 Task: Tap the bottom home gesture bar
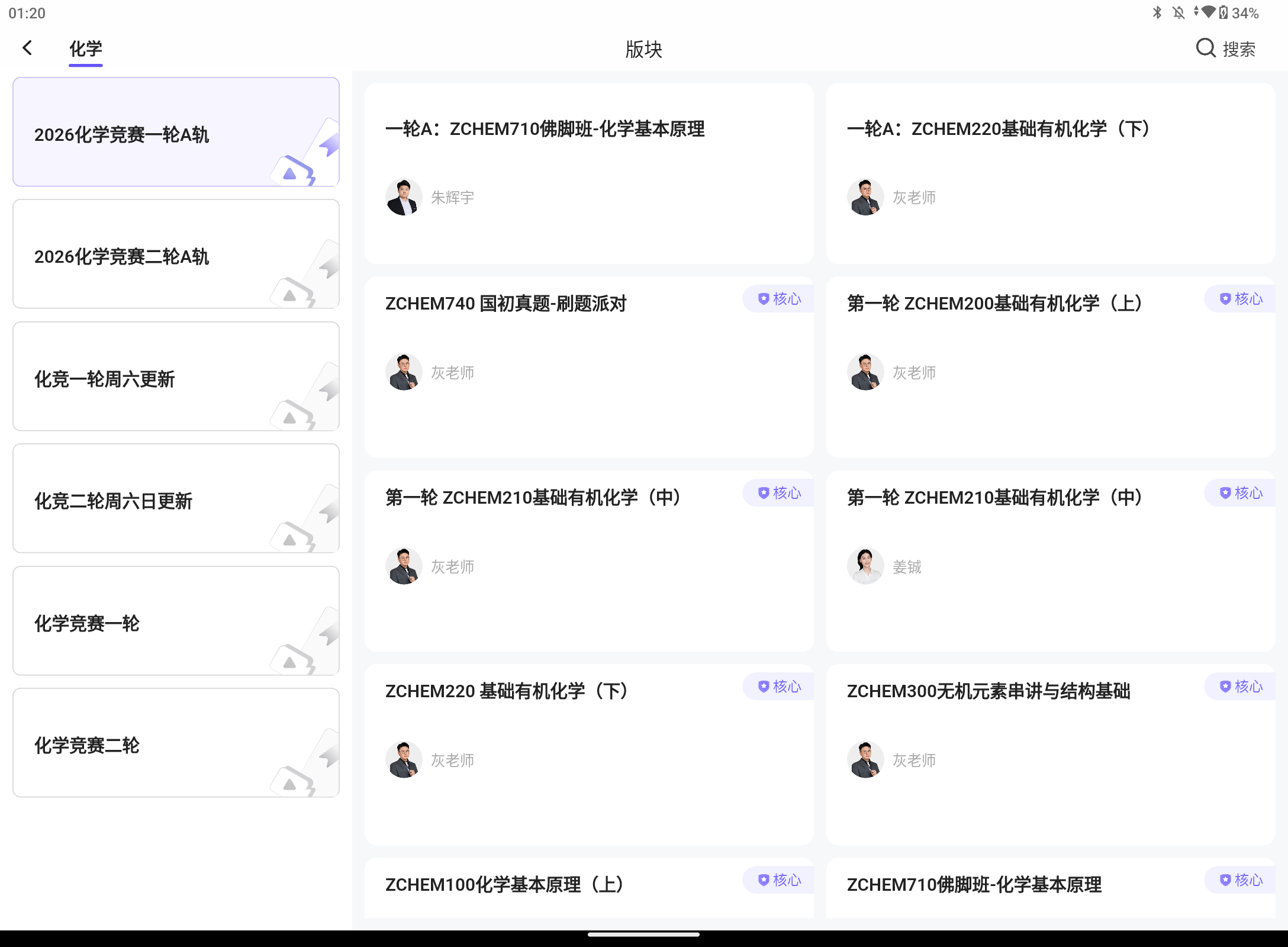(x=644, y=935)
